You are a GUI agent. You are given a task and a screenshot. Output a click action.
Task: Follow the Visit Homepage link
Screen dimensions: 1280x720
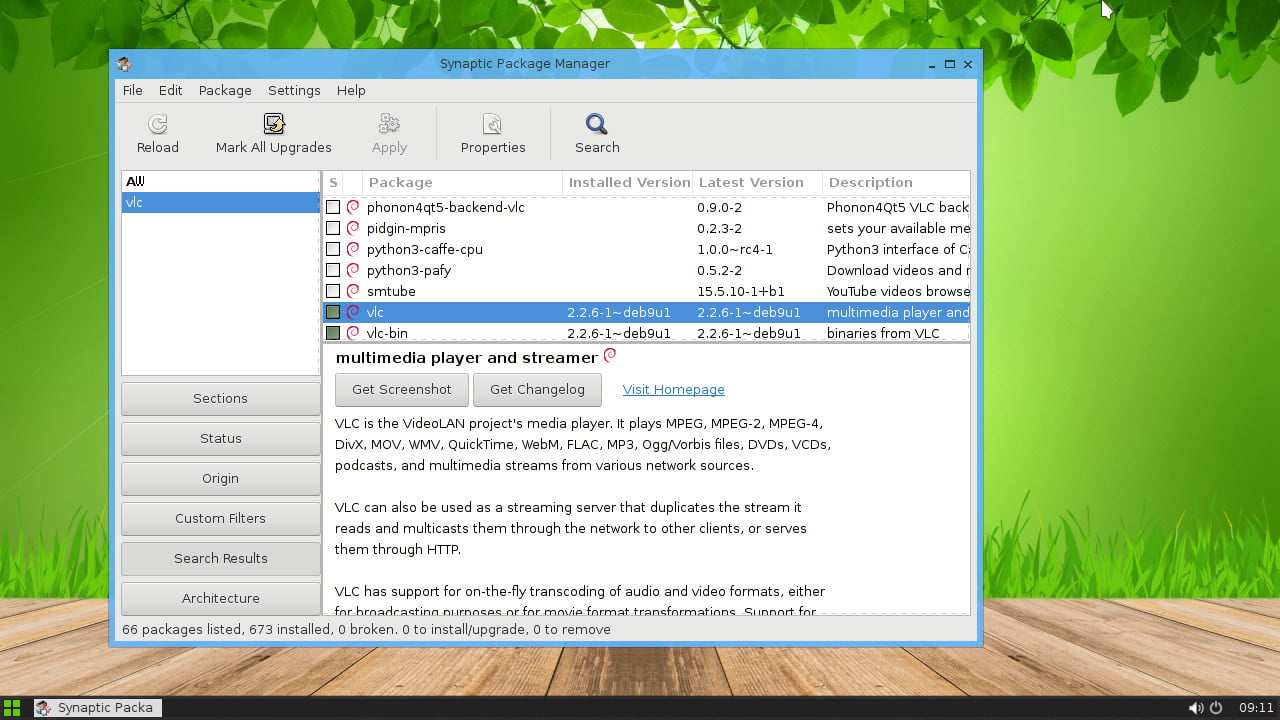(x=673, y=390)
